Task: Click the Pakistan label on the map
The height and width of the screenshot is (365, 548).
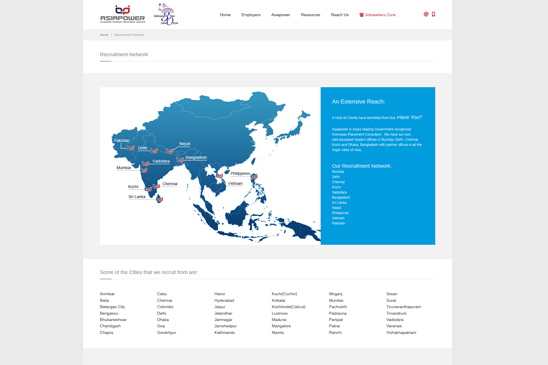Action: coord(122,141)
